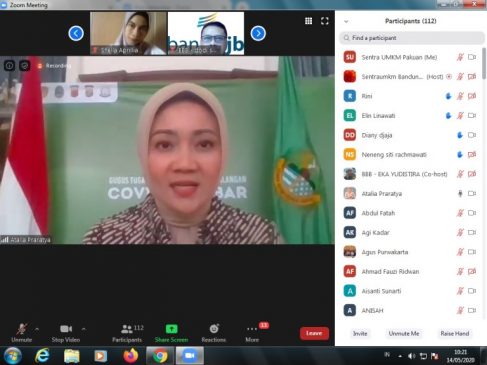The width and height of the screenshot is (487, 365).
Task: Open the More options menu
Action: [x=252, y=333]
